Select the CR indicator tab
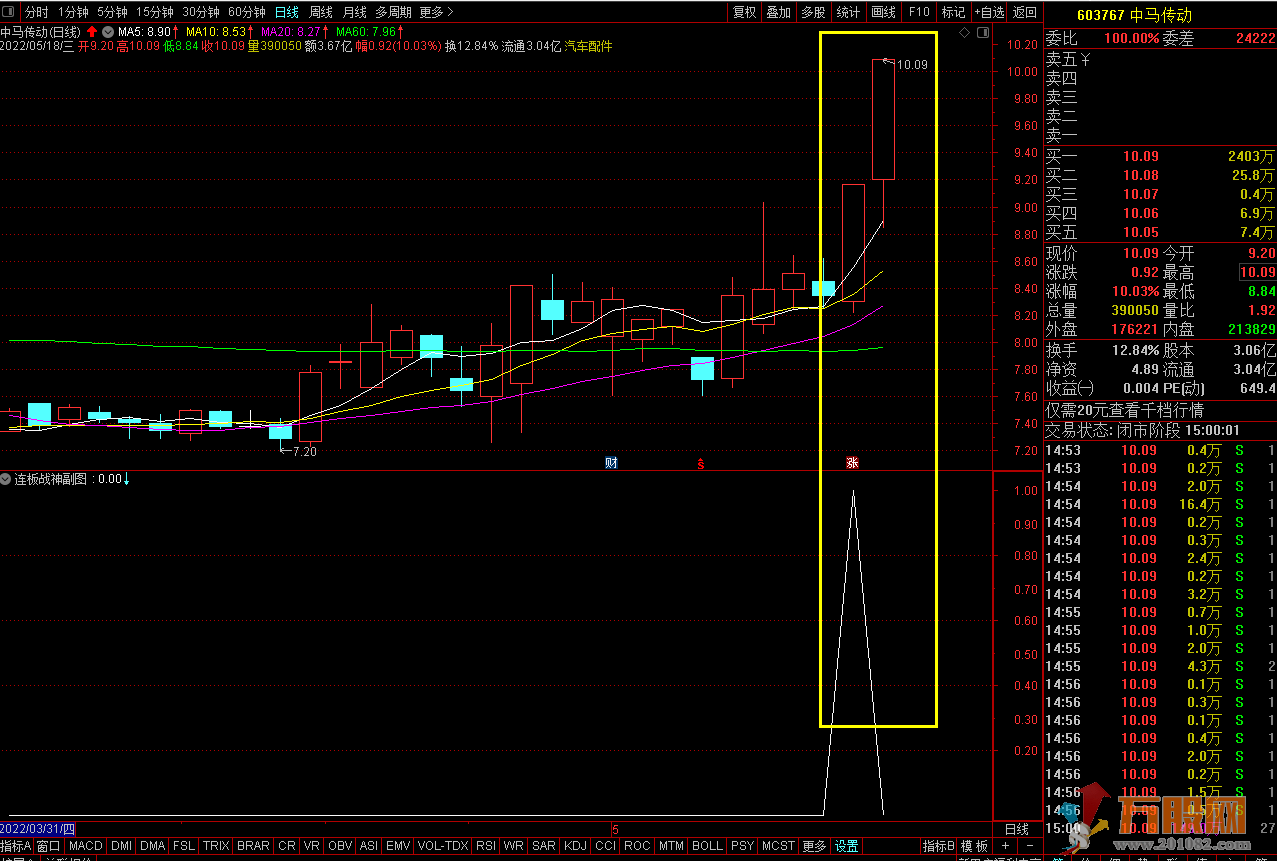 [287, 846]
